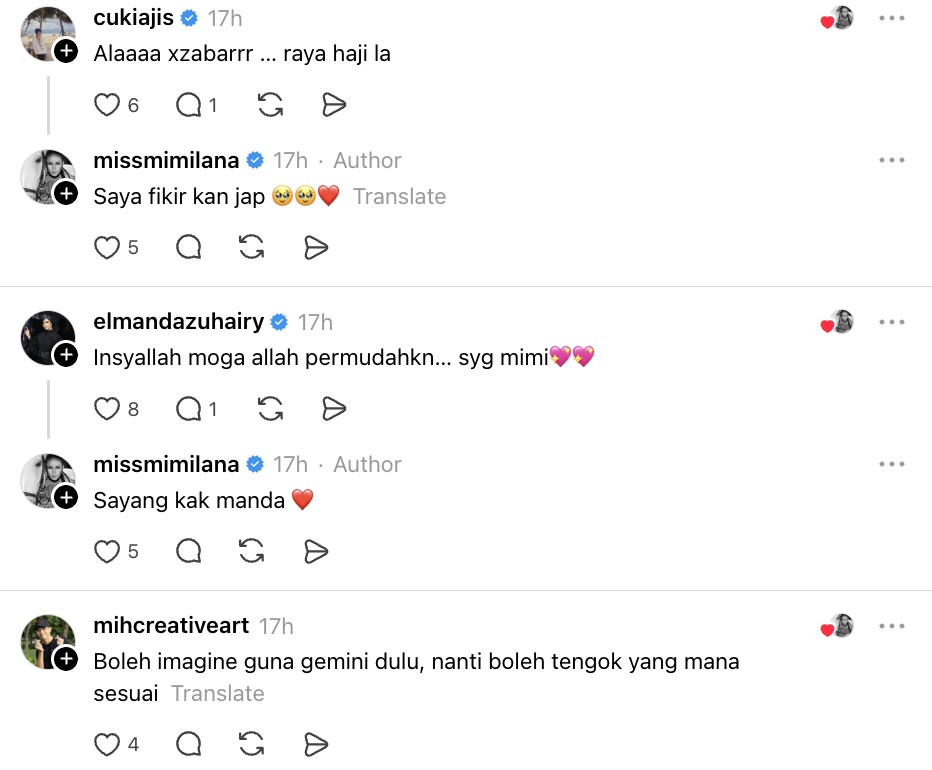Like the 'Saya fikir kan jap' reply

pyautogui.click(x=107, y=247)
